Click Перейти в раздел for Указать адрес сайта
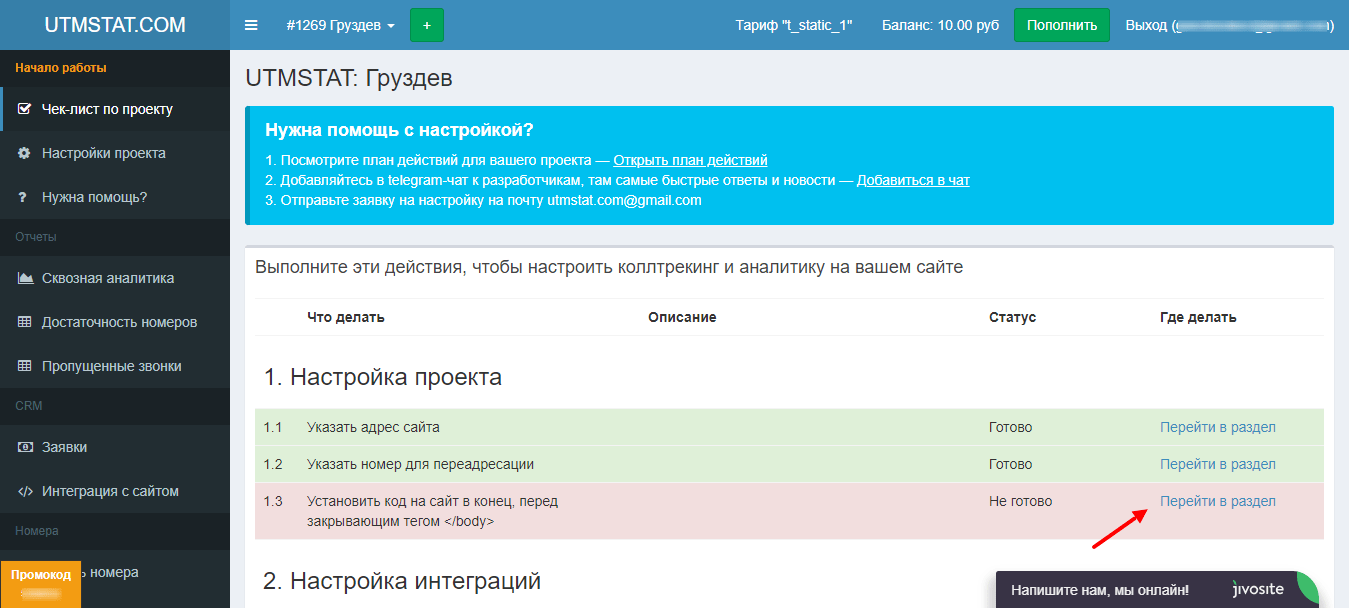This screenshot has width=1349, height=608. (1217, 427)
